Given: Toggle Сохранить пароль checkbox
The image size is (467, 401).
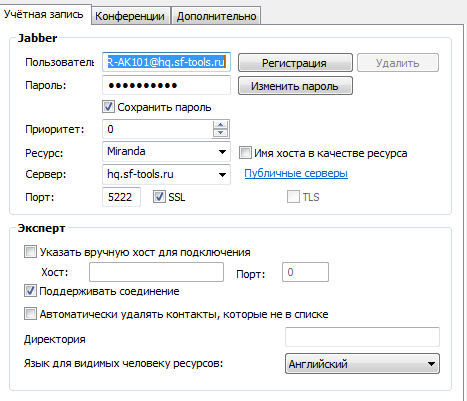Looking at the screenshot, I should click(108, 107).
